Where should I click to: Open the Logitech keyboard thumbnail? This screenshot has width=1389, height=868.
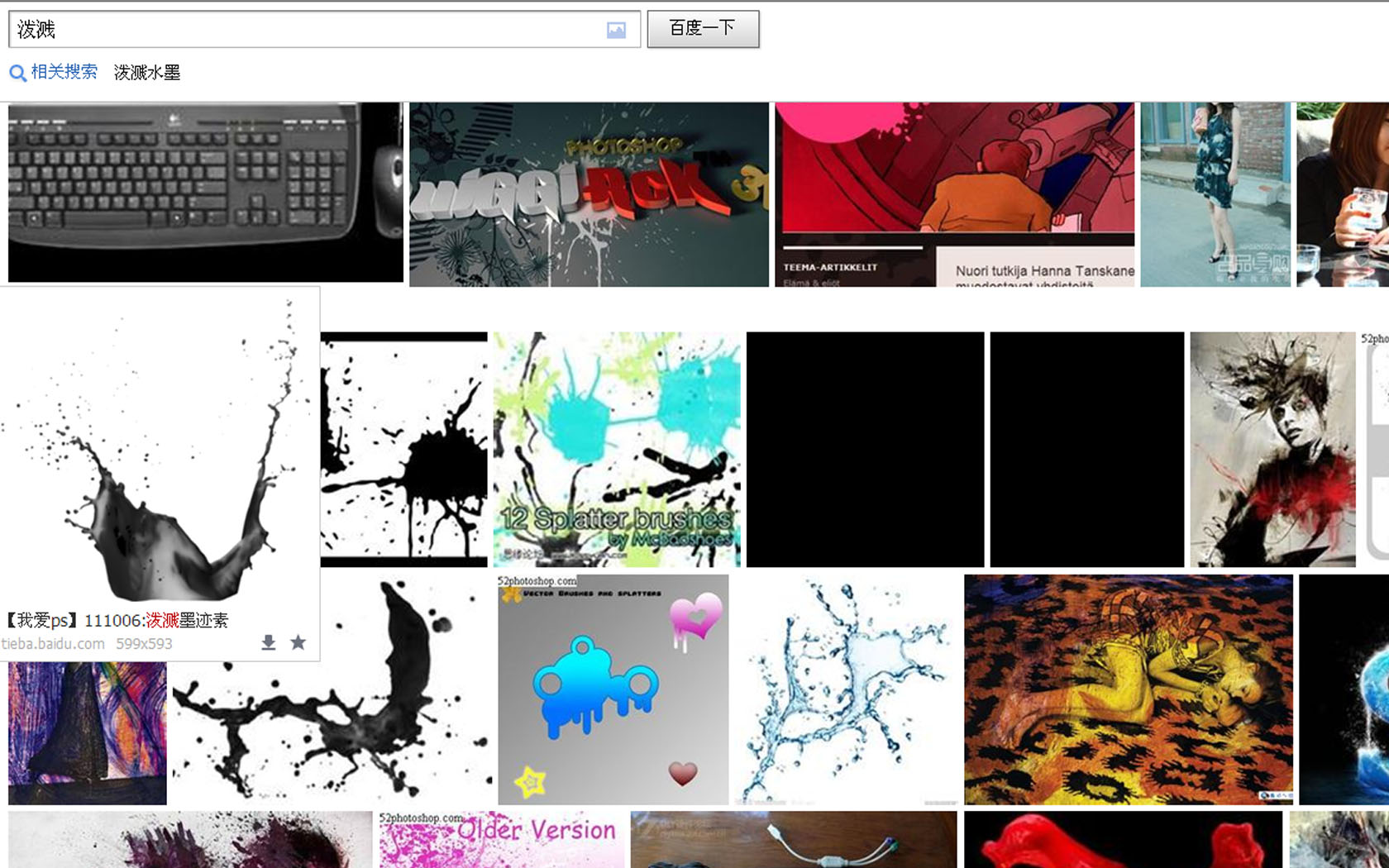(206, 192)
